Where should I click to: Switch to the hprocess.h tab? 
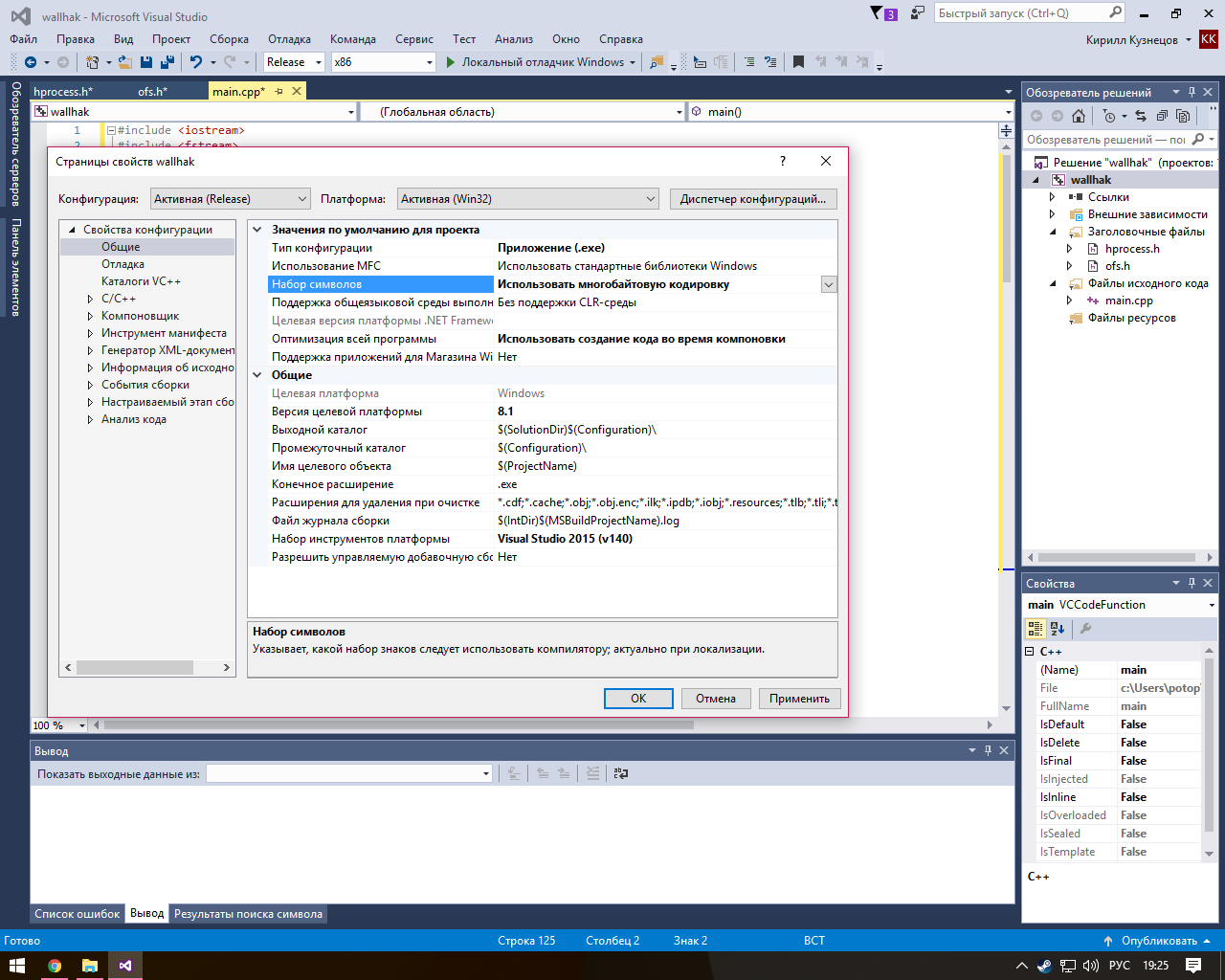pyautogui.click(x=62, y=91)
